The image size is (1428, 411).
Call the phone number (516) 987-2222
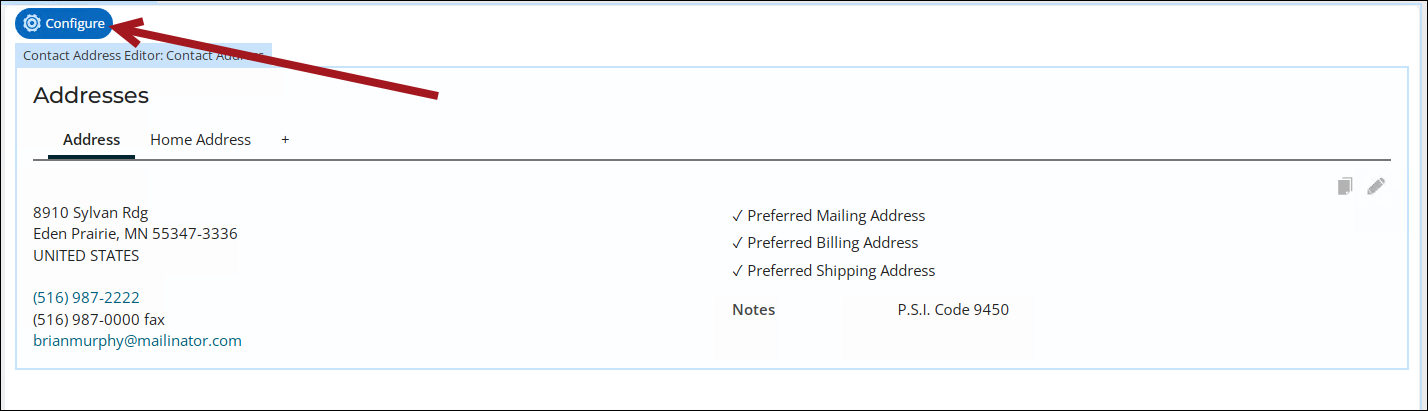point(86,298)
